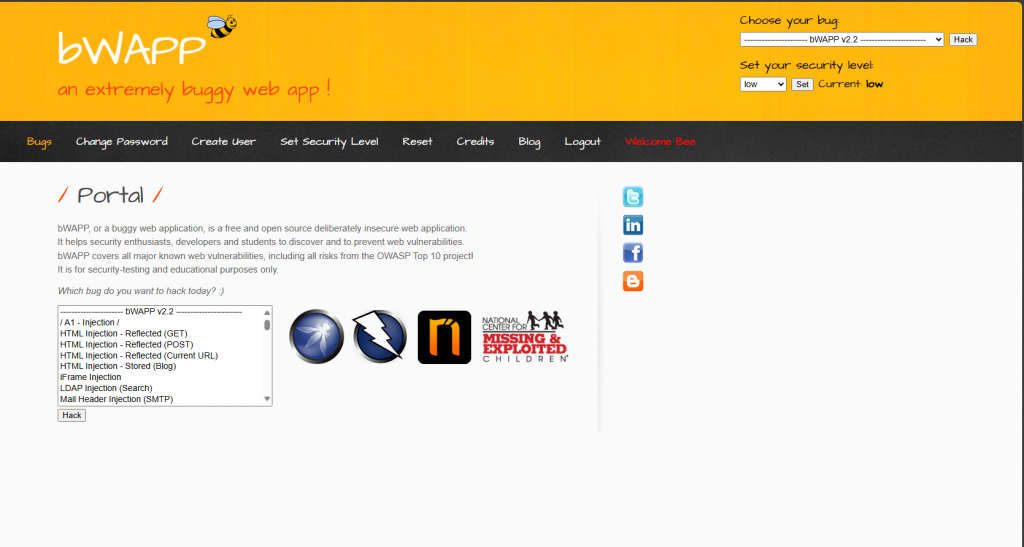Select the / A1 - Injection / entry

(x=161, y=322)
